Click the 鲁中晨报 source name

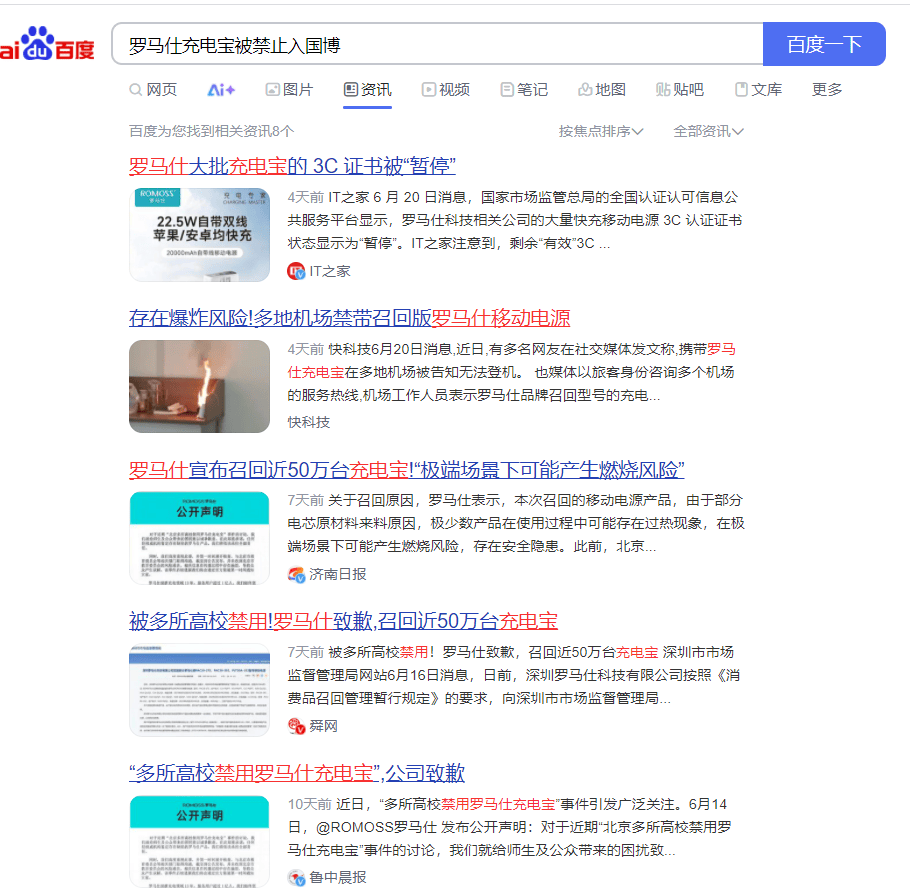coord(338,878)
